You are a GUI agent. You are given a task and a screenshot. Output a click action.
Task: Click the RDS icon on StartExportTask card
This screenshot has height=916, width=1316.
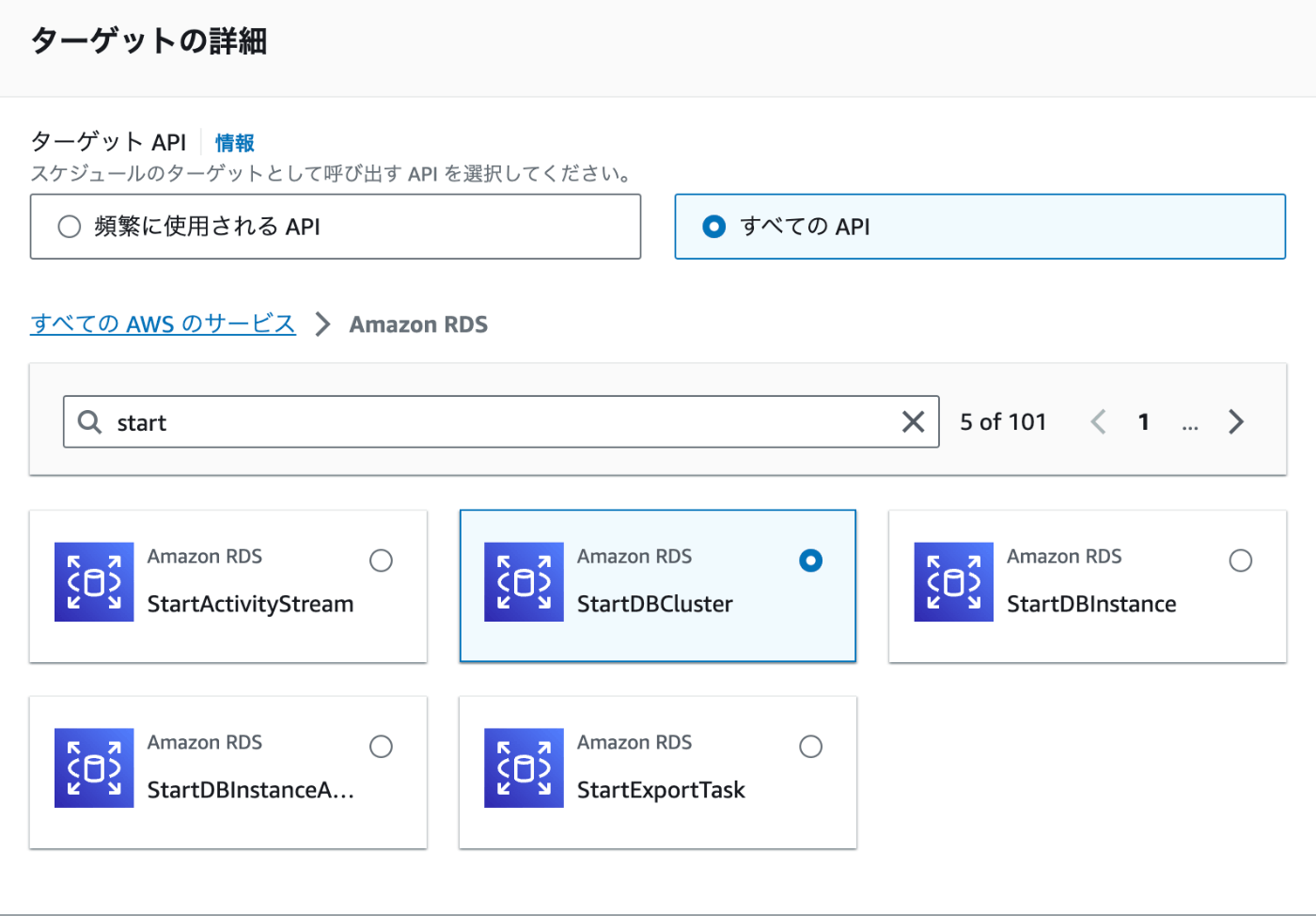524,768
